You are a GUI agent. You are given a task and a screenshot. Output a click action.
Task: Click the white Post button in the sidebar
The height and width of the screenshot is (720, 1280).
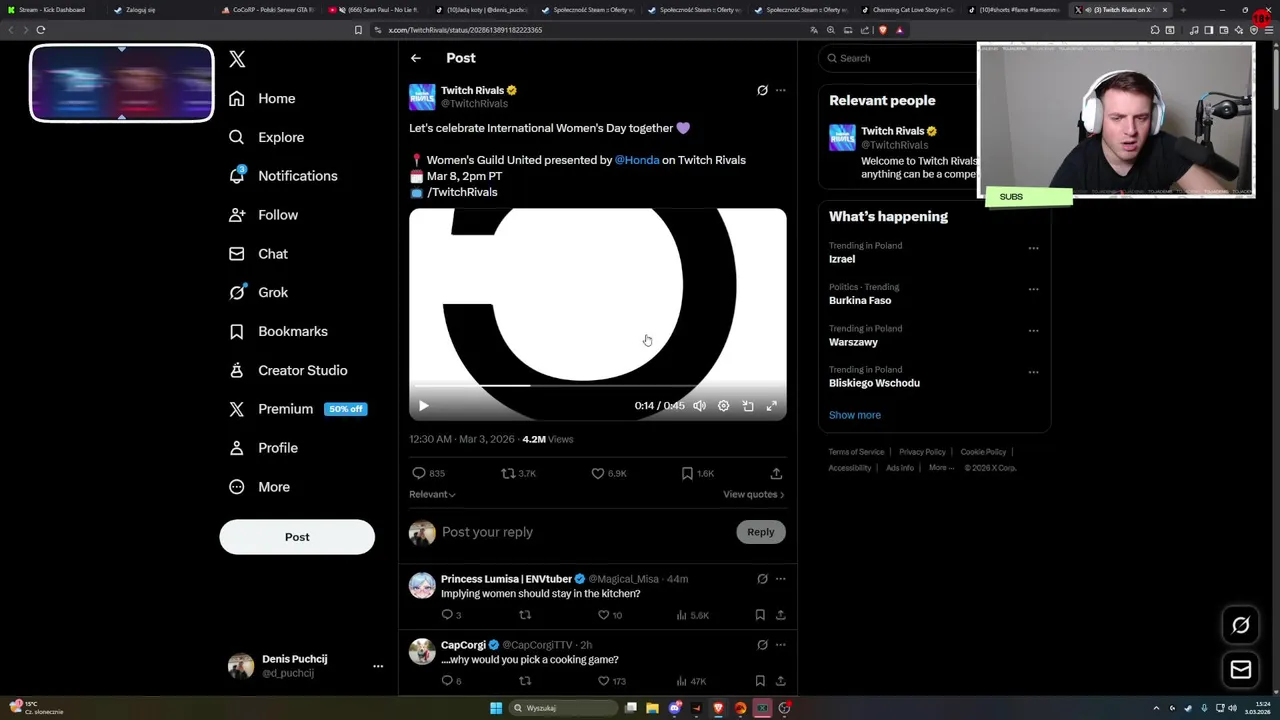297,537
